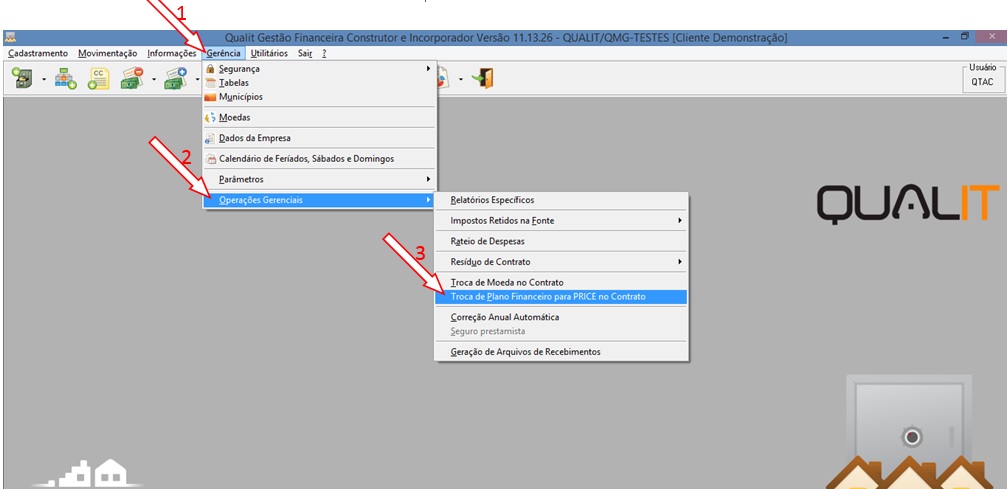Expand Resíduo de Contrato submenu

(x=561, y=262)
